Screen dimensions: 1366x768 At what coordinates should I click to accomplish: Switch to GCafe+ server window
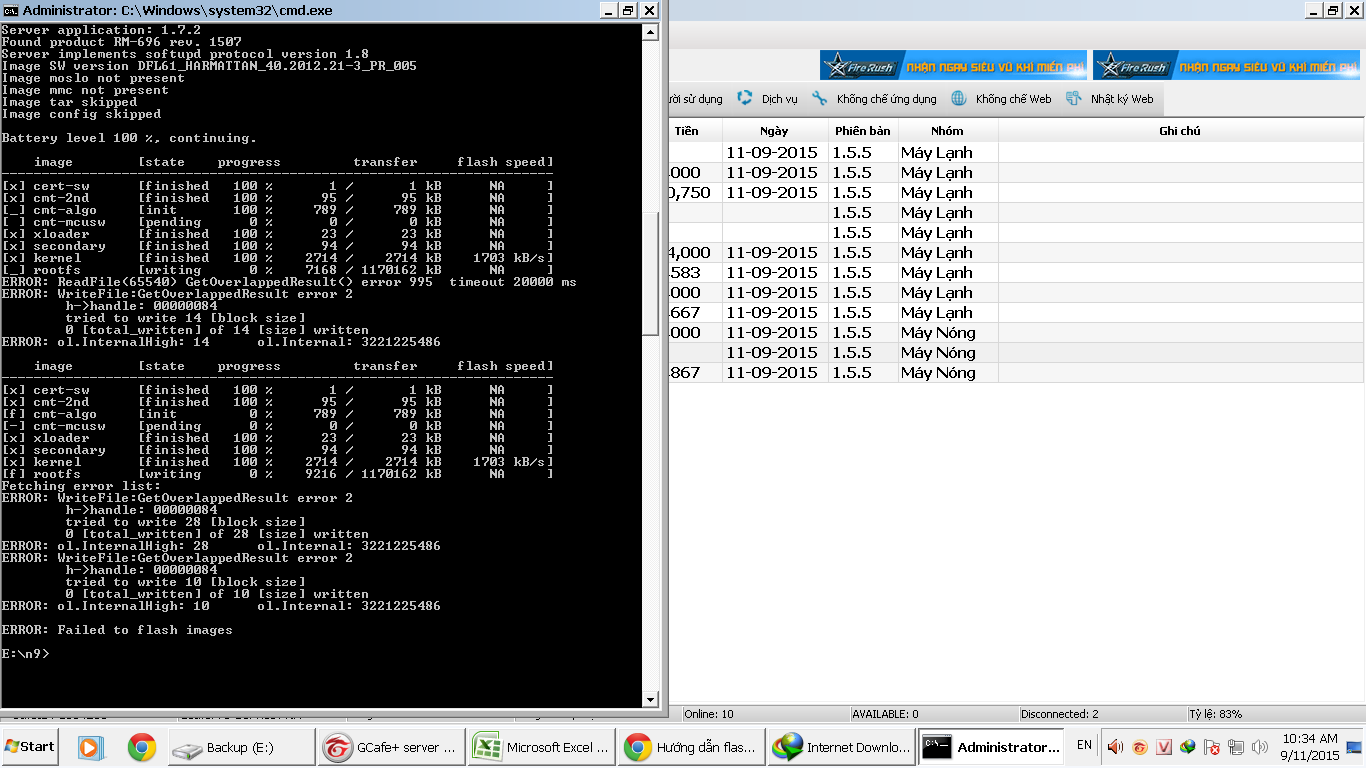pos(391,747)
